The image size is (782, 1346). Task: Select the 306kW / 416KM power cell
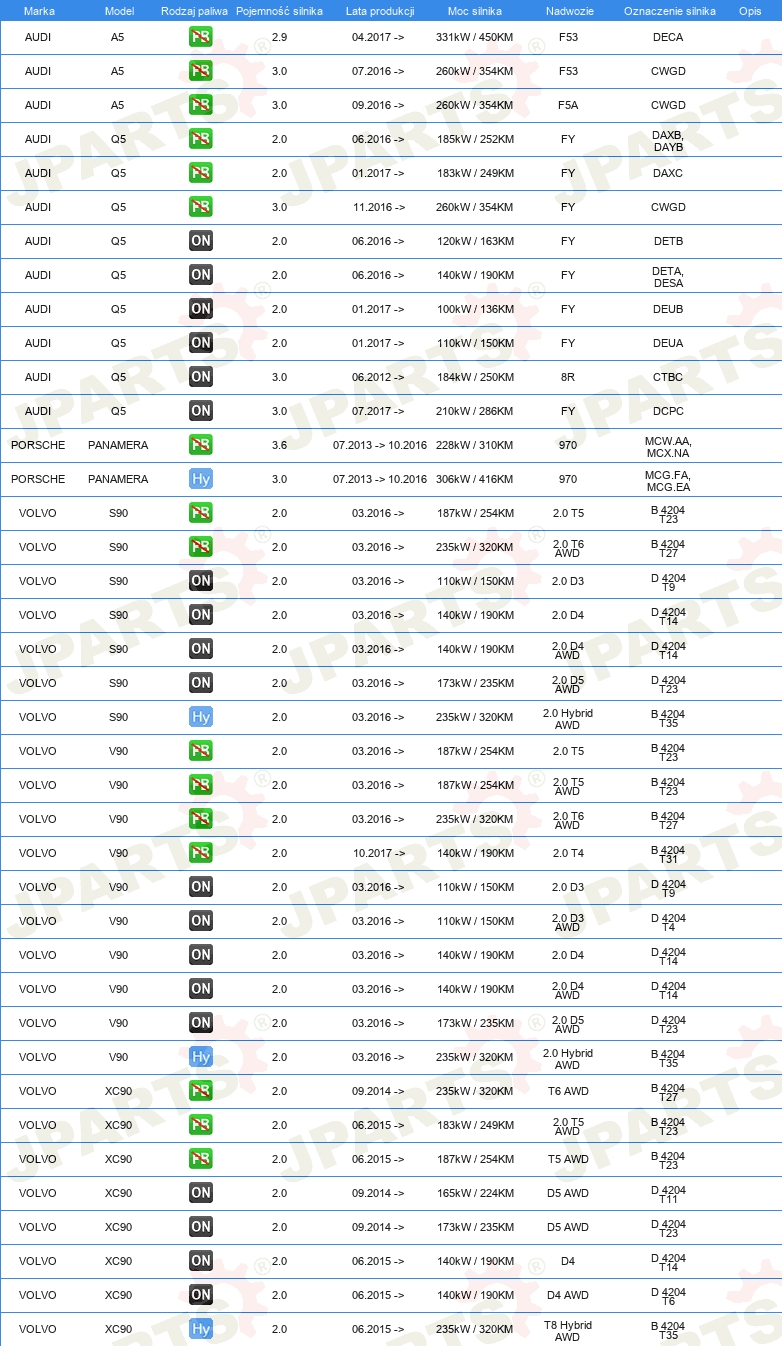(x=475, y=479)
